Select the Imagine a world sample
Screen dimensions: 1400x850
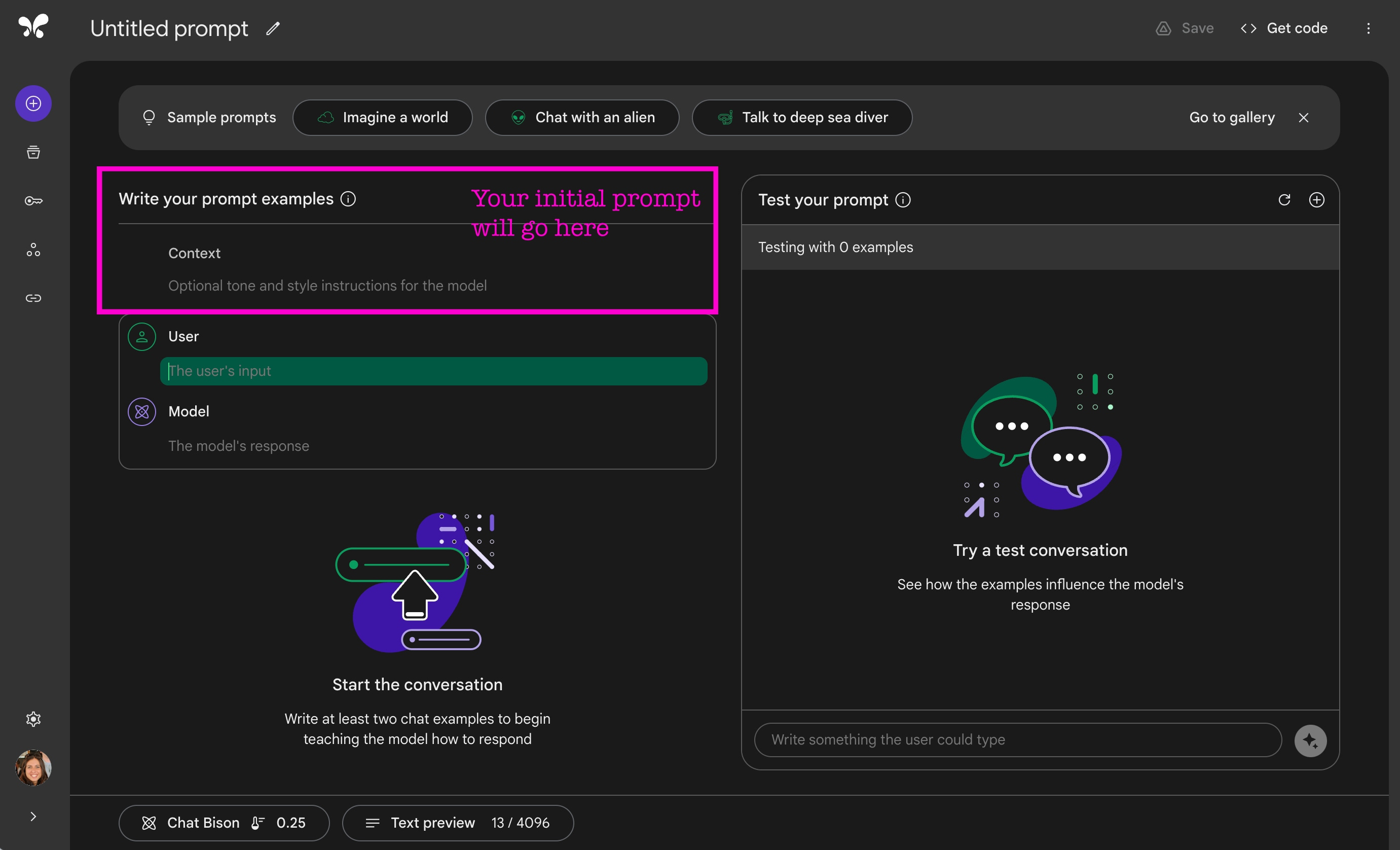[382, 118]
